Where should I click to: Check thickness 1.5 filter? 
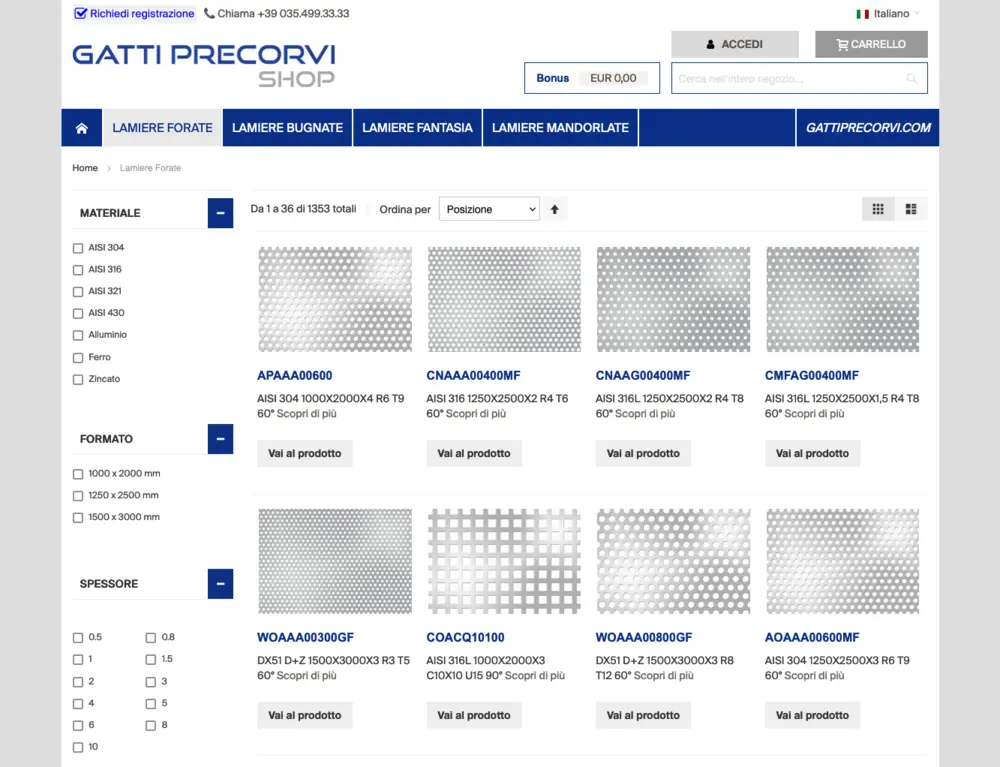[x=151, y=659]
